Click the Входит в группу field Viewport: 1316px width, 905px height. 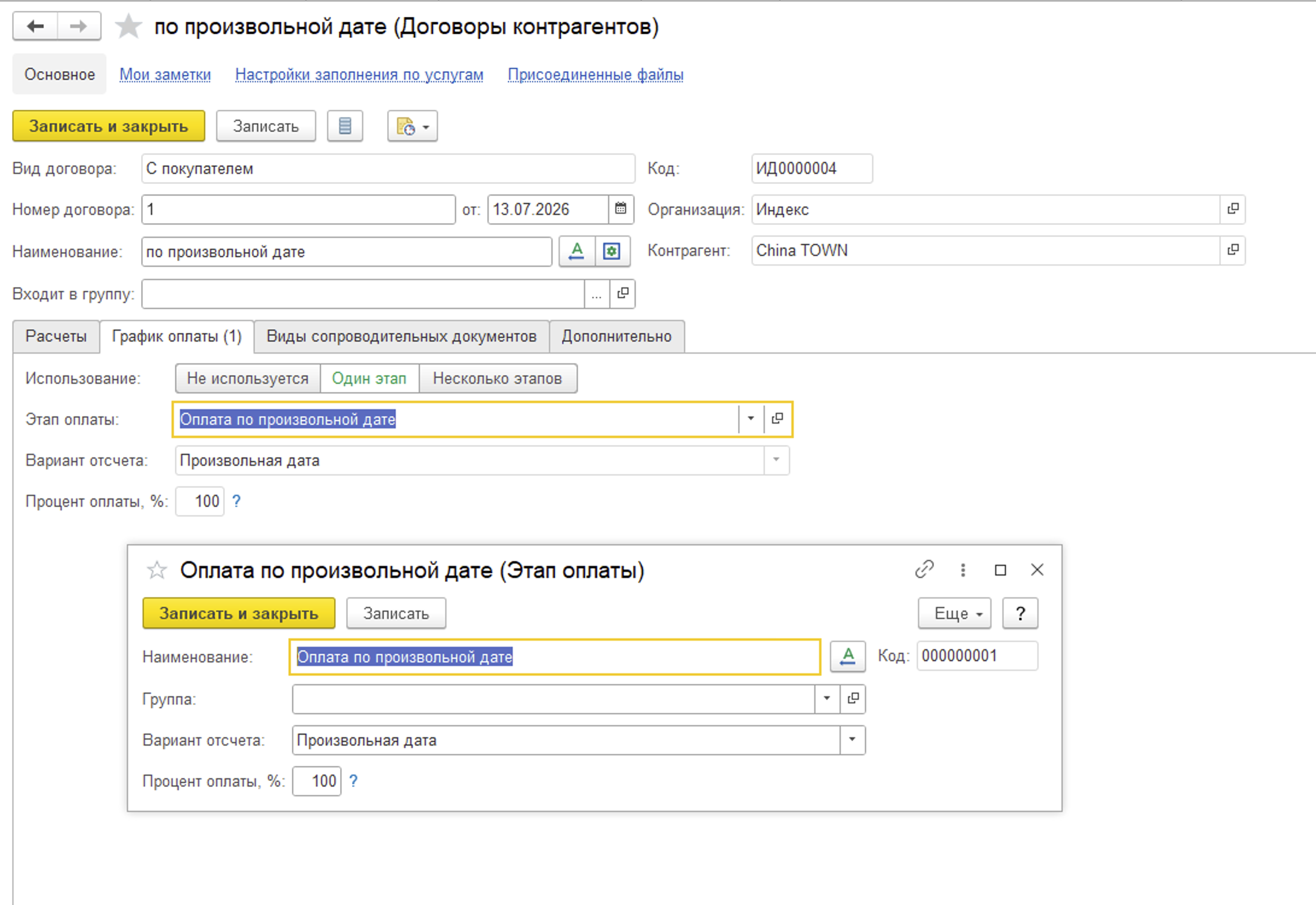click(x=363, y=294)
